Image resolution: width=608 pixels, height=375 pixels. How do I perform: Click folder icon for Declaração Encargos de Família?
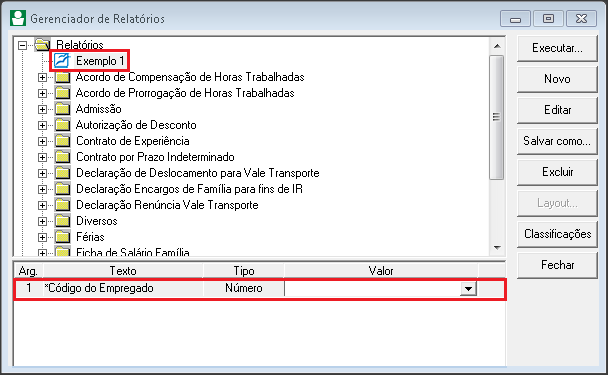62,189
